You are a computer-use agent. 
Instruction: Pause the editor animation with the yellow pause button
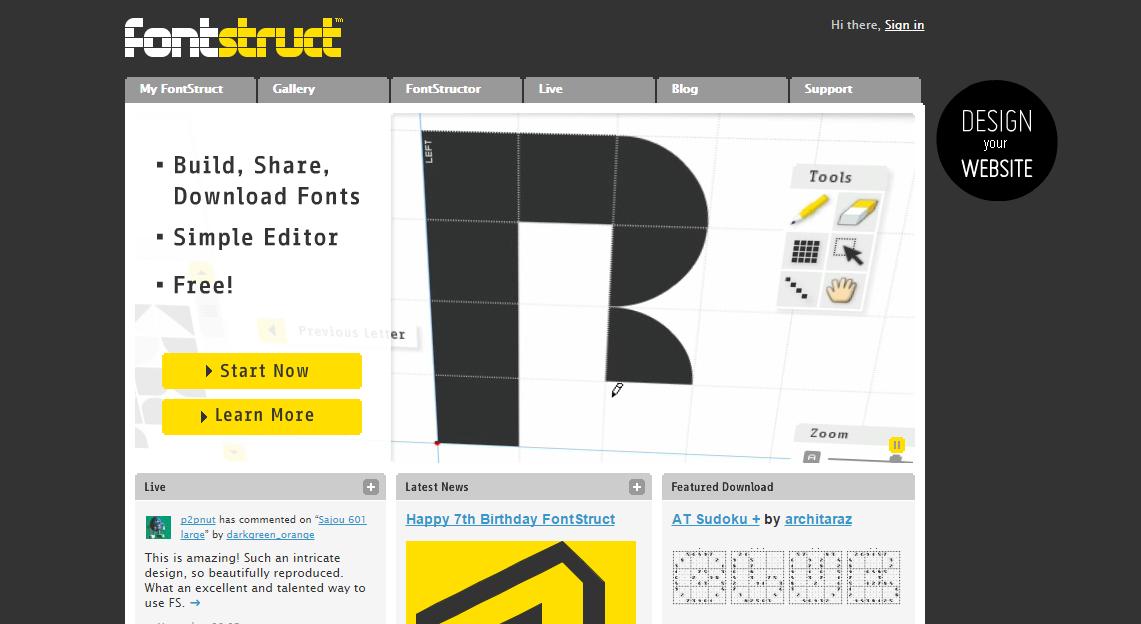[x=897, y=444]
